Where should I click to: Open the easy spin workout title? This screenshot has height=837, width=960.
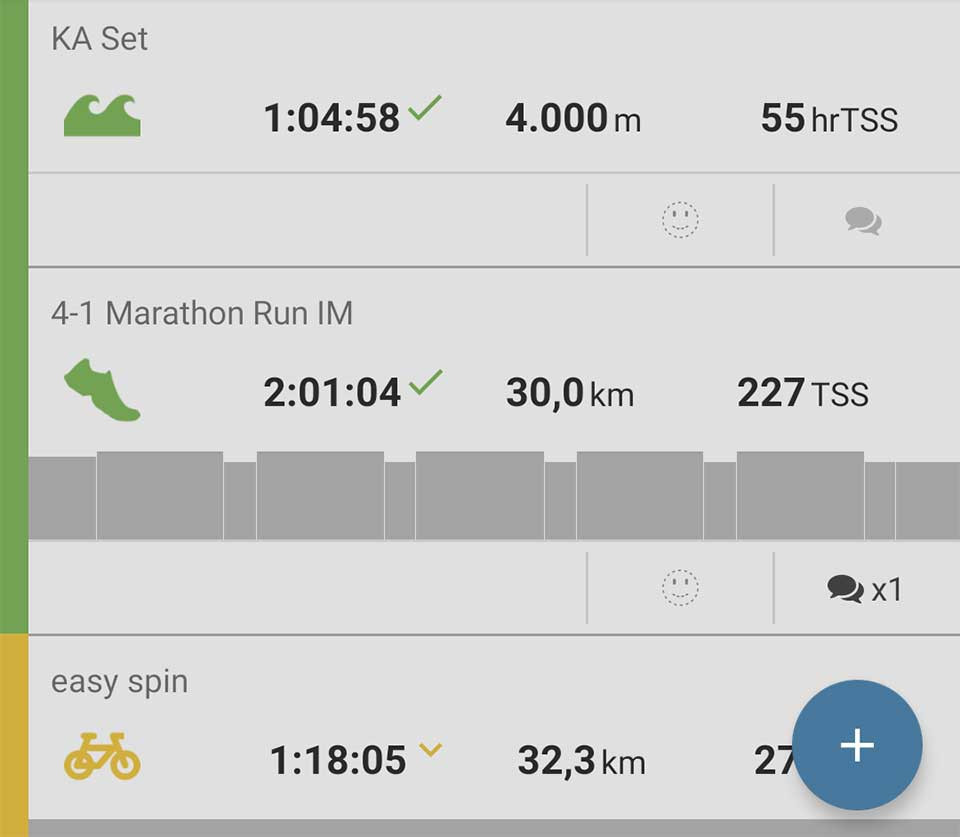[x=119, y=682]
